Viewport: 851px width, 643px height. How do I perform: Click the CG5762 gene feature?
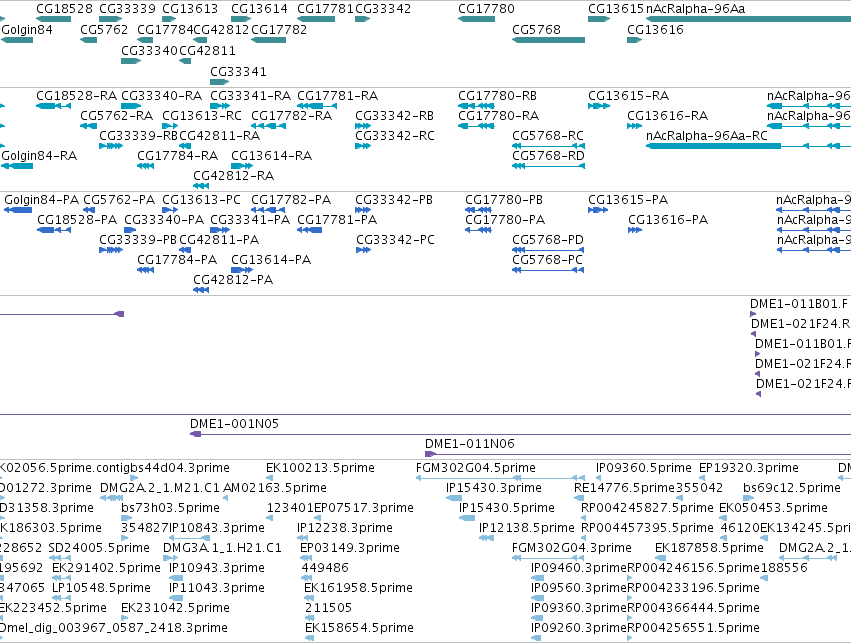(x=88, y=40)
